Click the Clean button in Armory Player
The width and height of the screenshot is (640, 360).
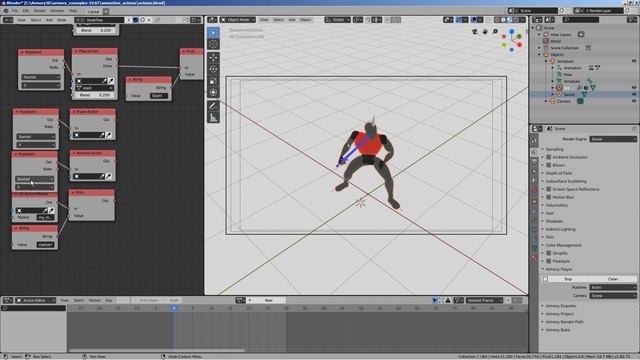point(613,279)
